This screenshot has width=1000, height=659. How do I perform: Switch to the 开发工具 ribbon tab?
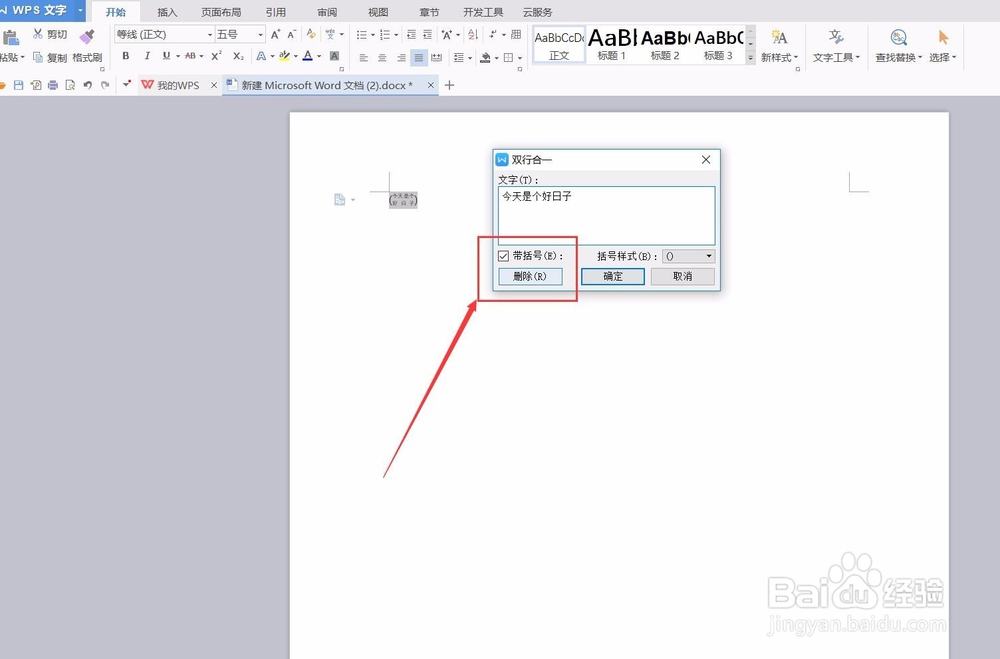[483, 12]
